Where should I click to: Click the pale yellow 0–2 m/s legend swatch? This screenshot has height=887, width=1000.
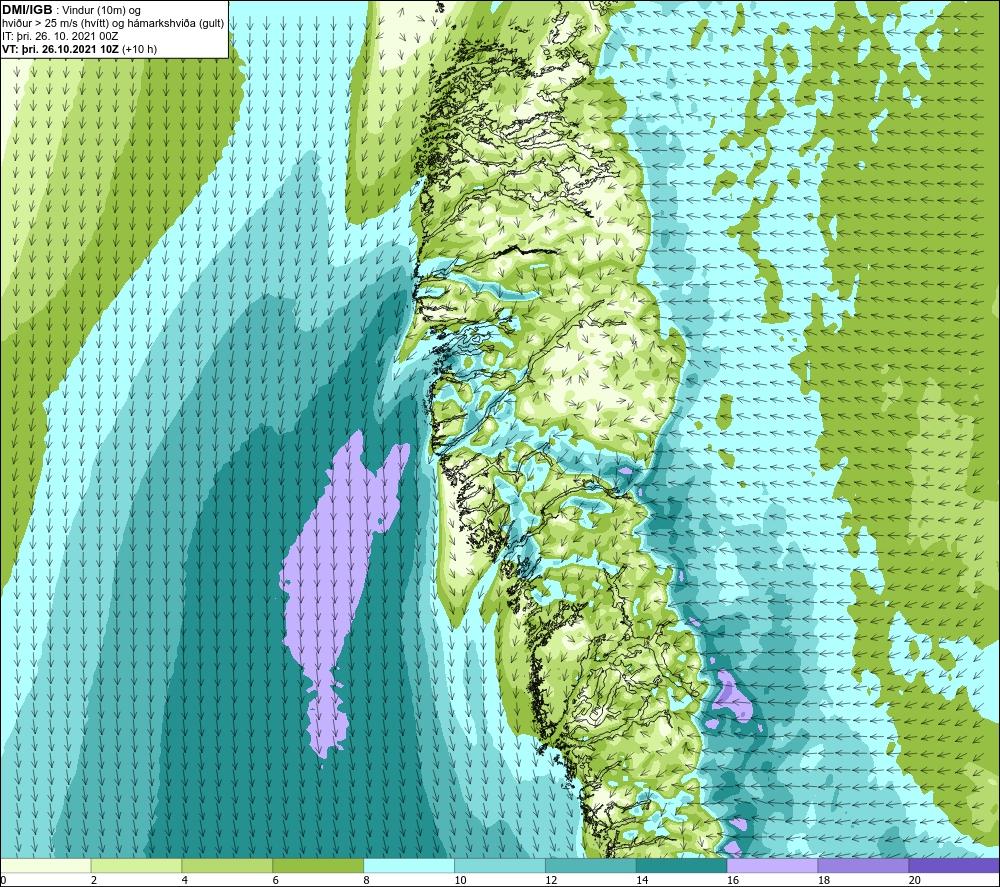click(x=45, y=865)
